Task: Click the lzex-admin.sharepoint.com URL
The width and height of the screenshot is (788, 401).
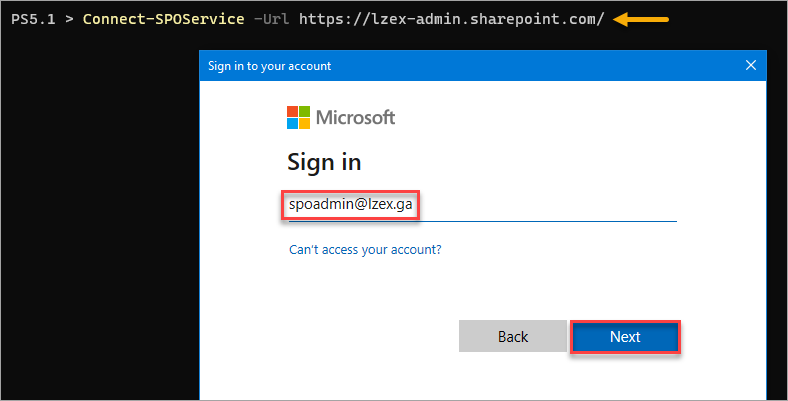Action: click(451, 19)
